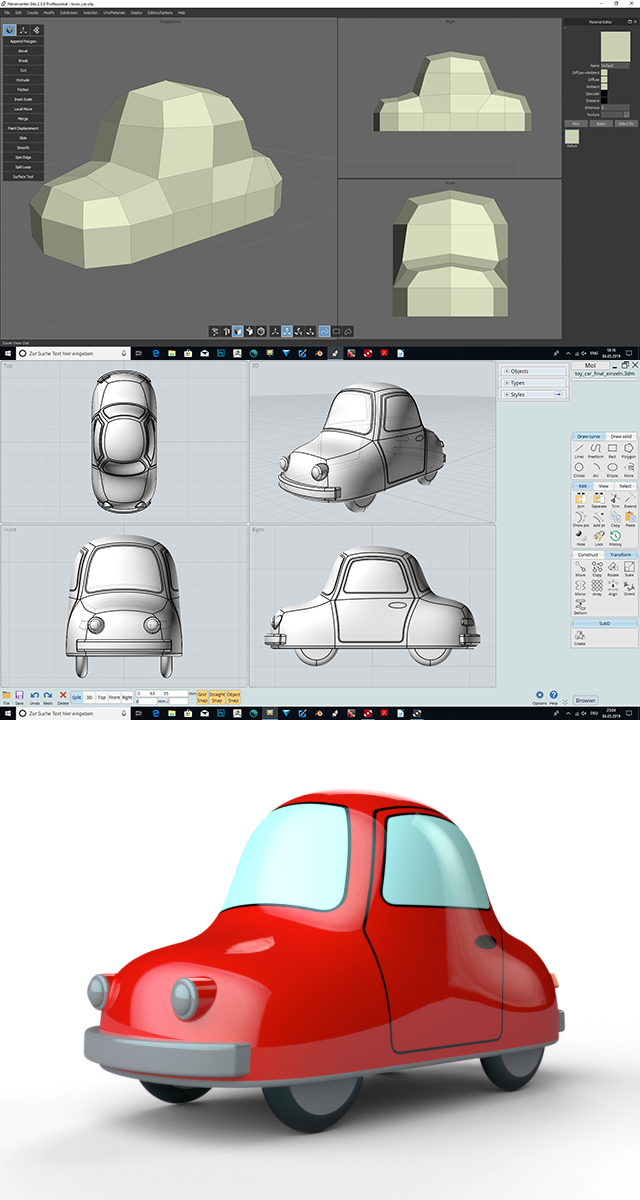640x1200 pixels.
Task: Click the Paste icon in Edit palette
Action: click(630, 520)
